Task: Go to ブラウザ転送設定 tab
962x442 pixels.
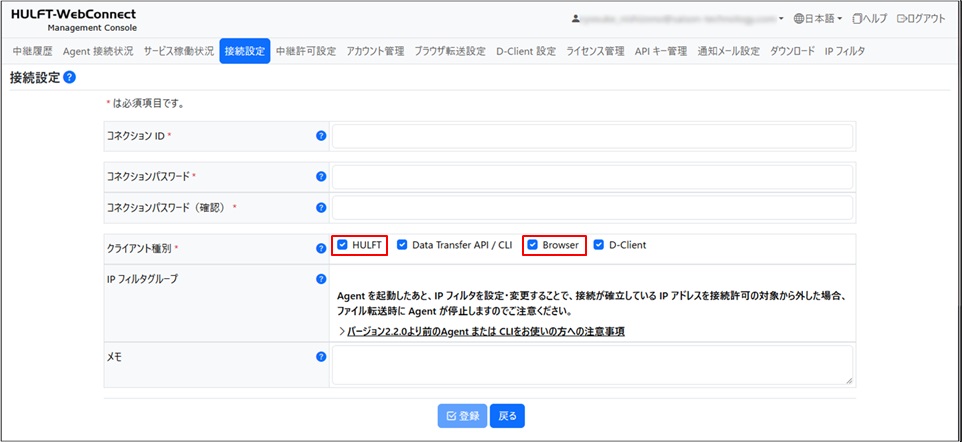Action: pyautogui.click(x=450, y=52)
